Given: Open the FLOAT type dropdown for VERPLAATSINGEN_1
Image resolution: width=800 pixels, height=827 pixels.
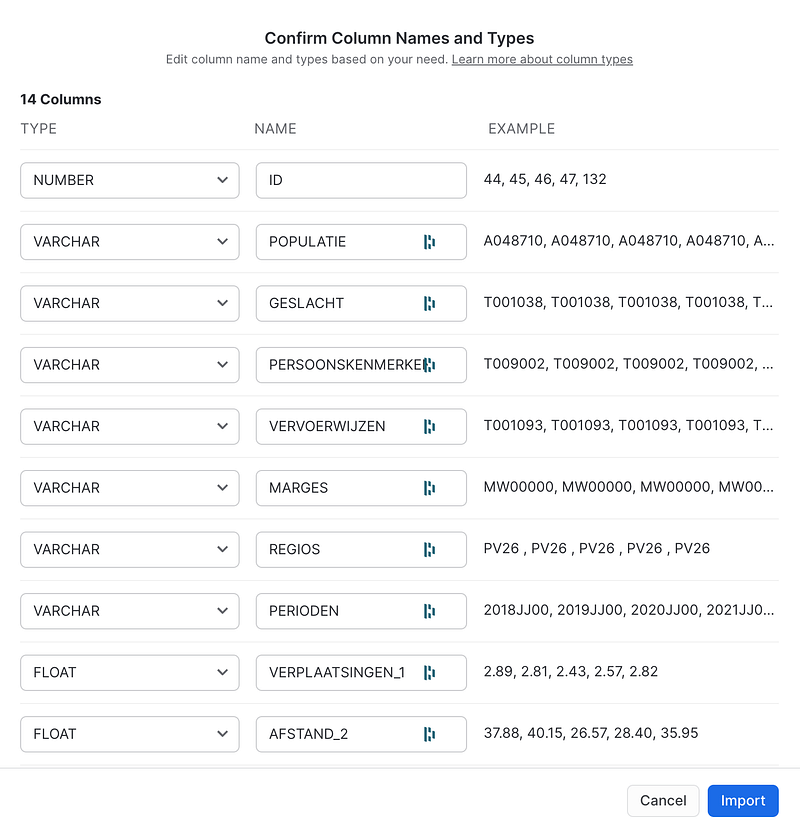Looking at the screenshot, I should point(130,672).
